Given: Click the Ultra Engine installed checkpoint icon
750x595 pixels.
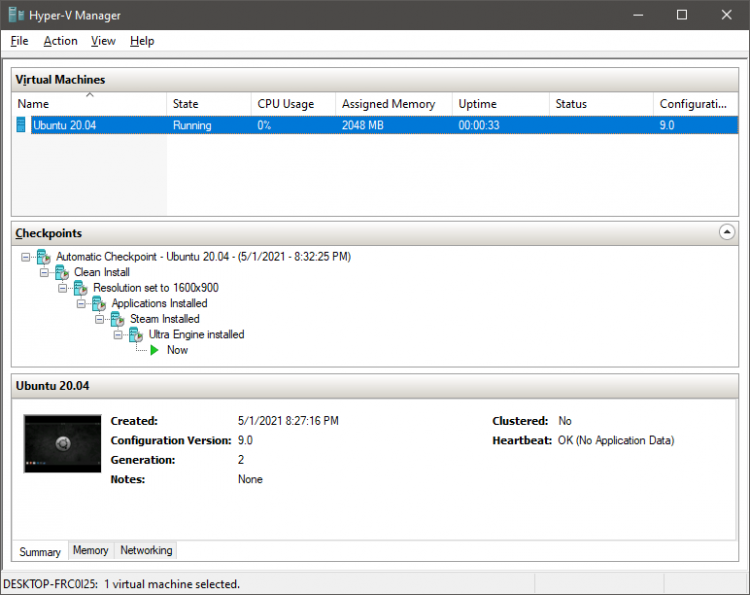Looking at the screenshot, I should pos(136,335).
